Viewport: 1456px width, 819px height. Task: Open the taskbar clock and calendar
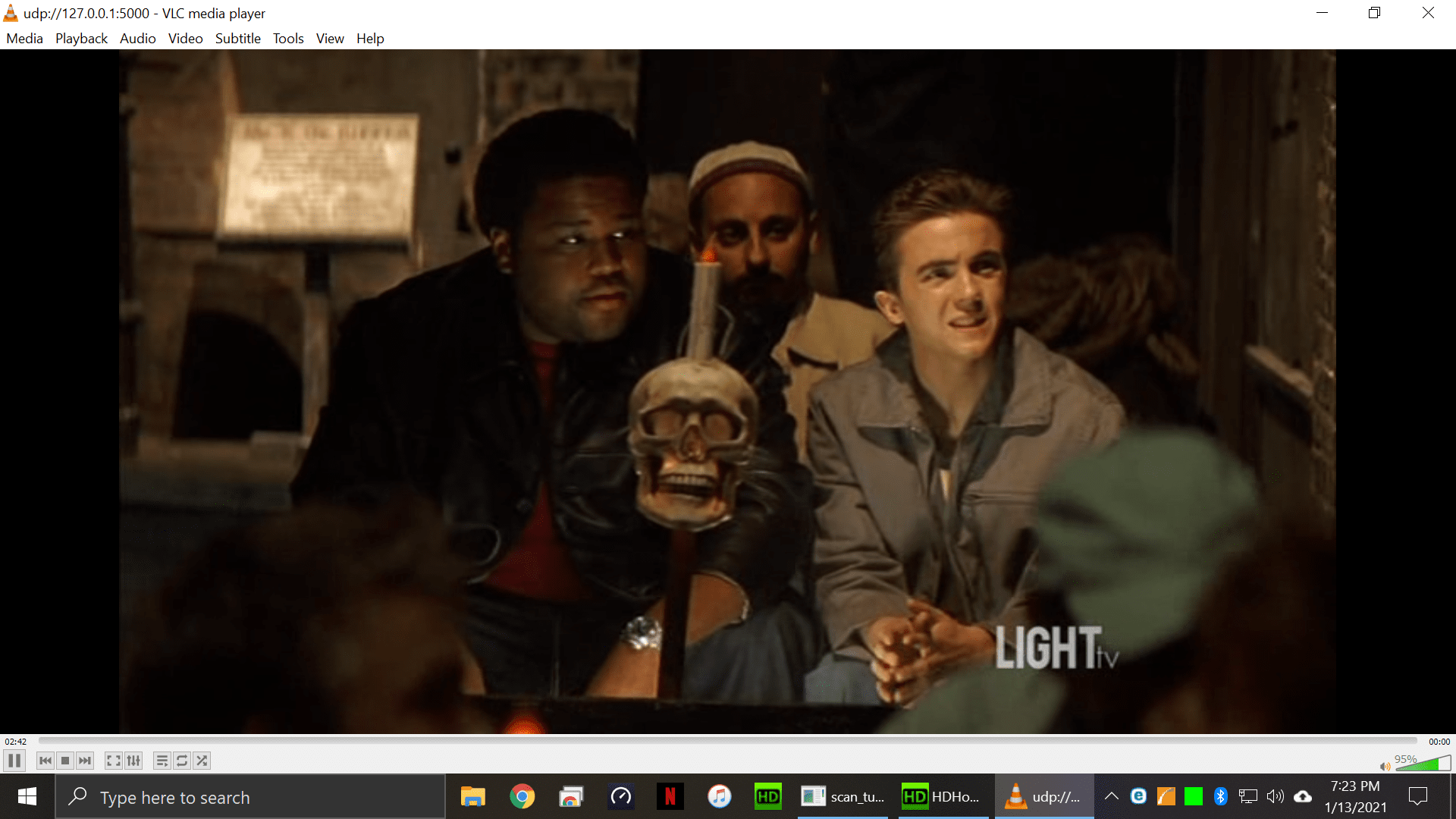(x=1356, y=796)
